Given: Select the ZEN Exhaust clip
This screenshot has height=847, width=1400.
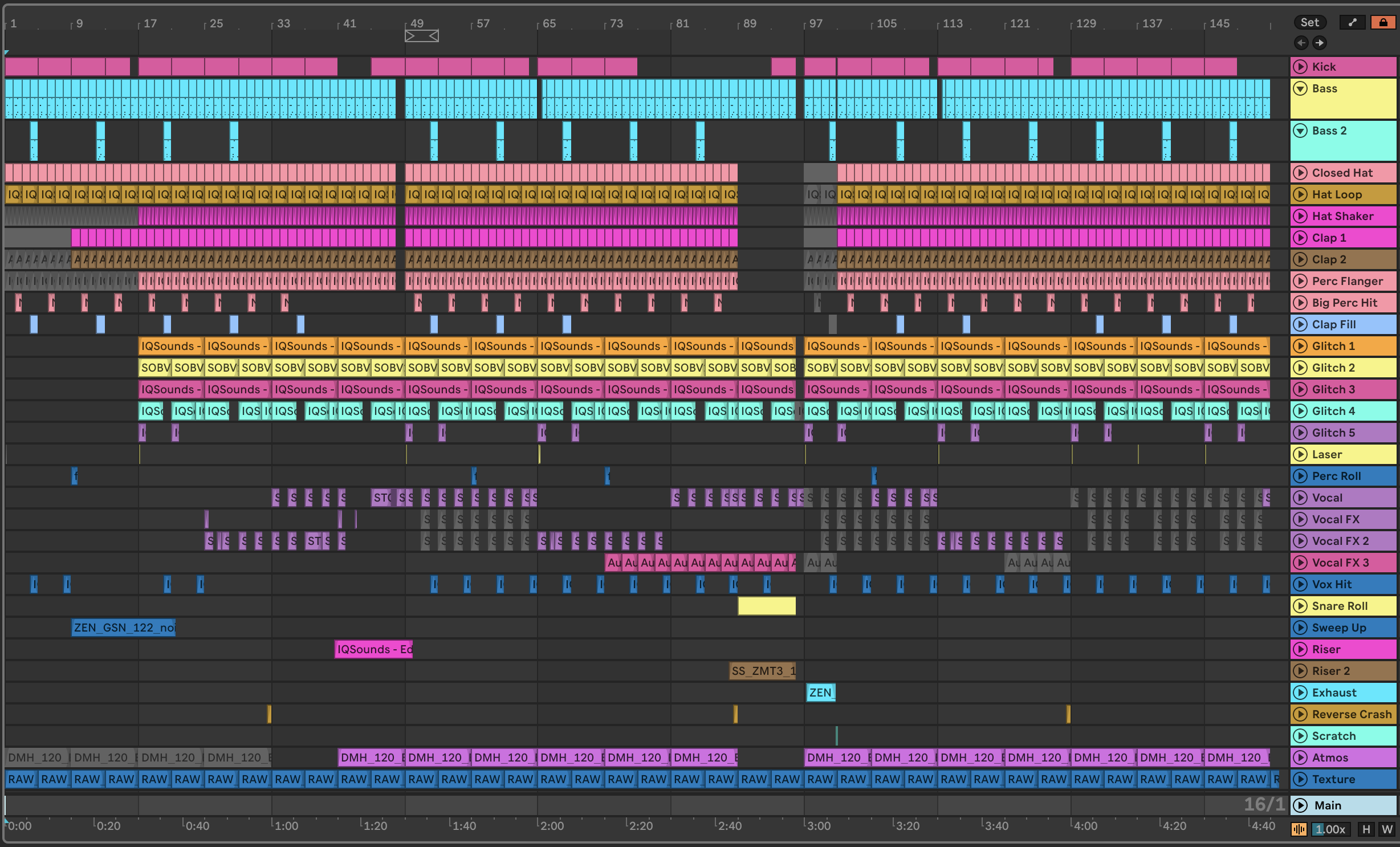Looking at the screenshot, I should (x=821, y=693).
